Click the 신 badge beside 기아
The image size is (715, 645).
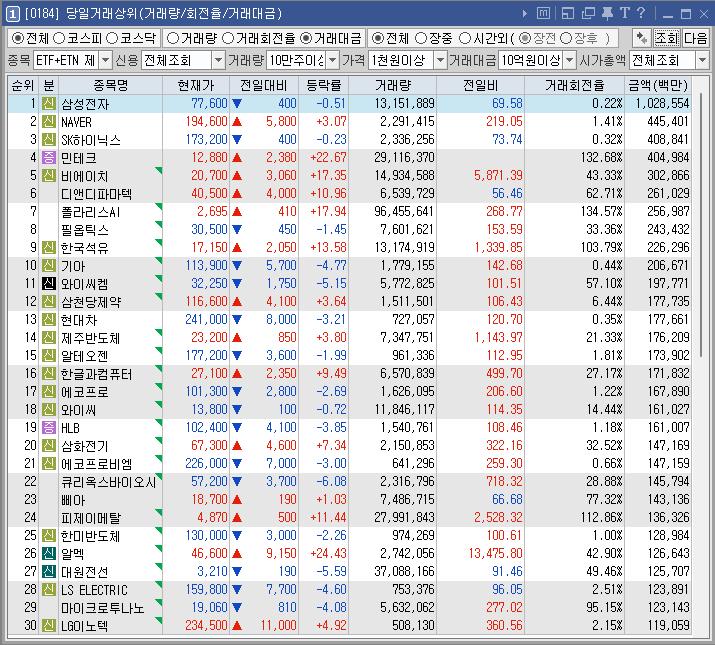49,265
